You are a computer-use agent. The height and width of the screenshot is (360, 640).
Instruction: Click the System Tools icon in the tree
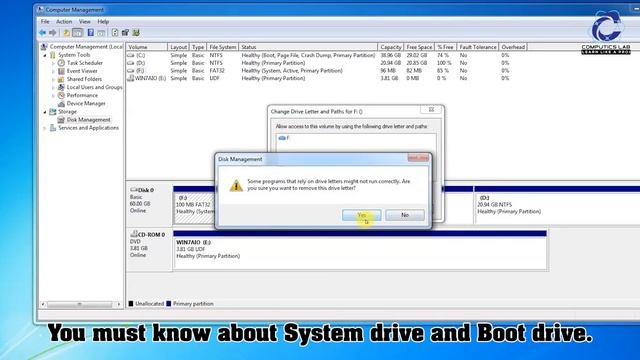pos(53,55)
